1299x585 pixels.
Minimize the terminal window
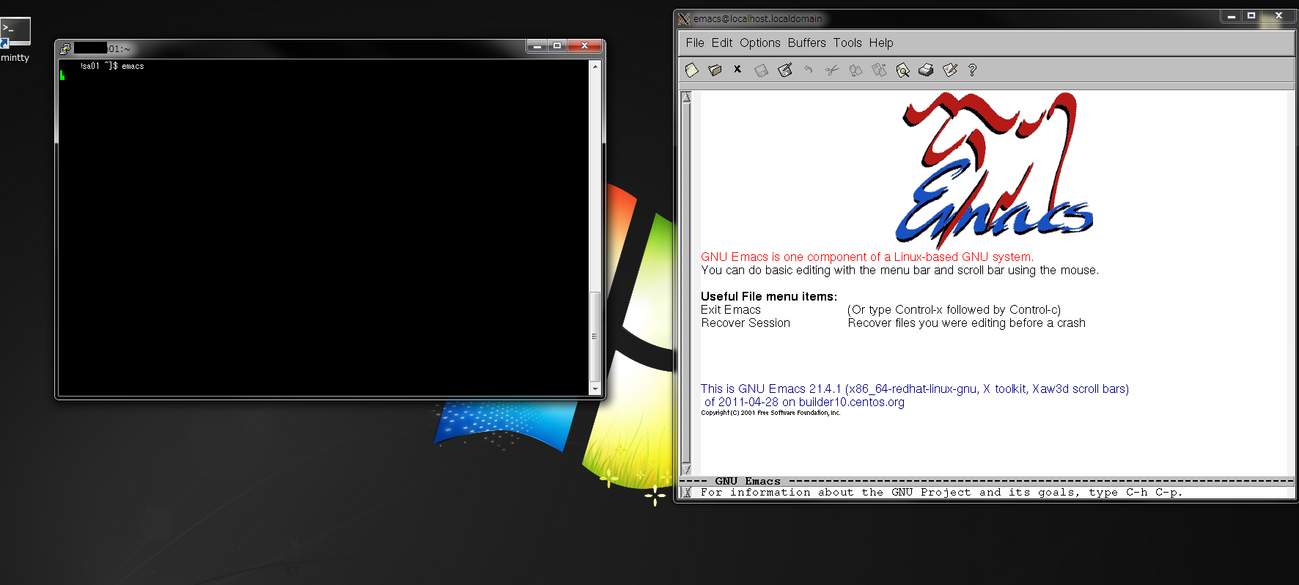pos(536,46)
